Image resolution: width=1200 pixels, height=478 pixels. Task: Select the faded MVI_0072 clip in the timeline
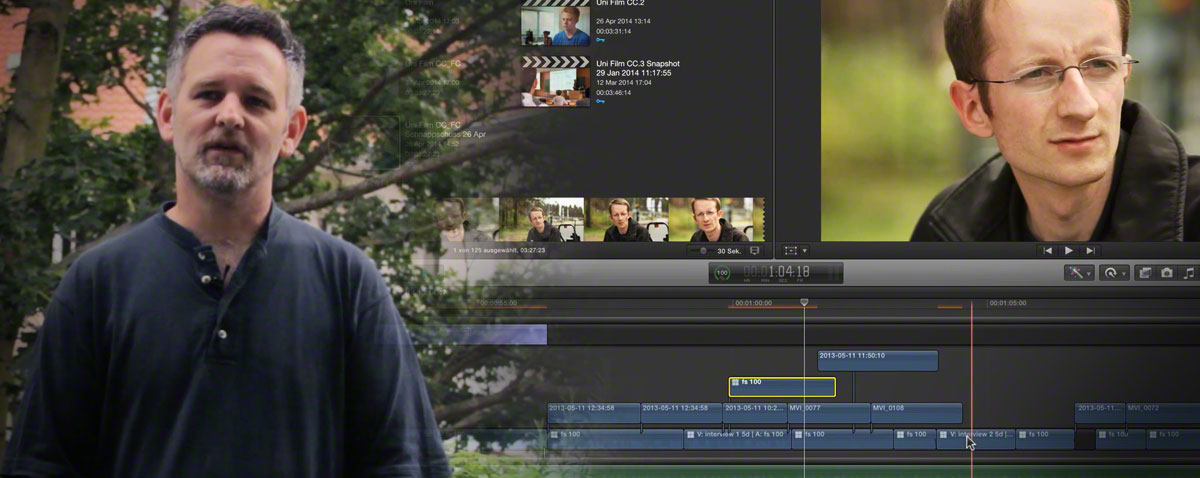point(1163,413)
